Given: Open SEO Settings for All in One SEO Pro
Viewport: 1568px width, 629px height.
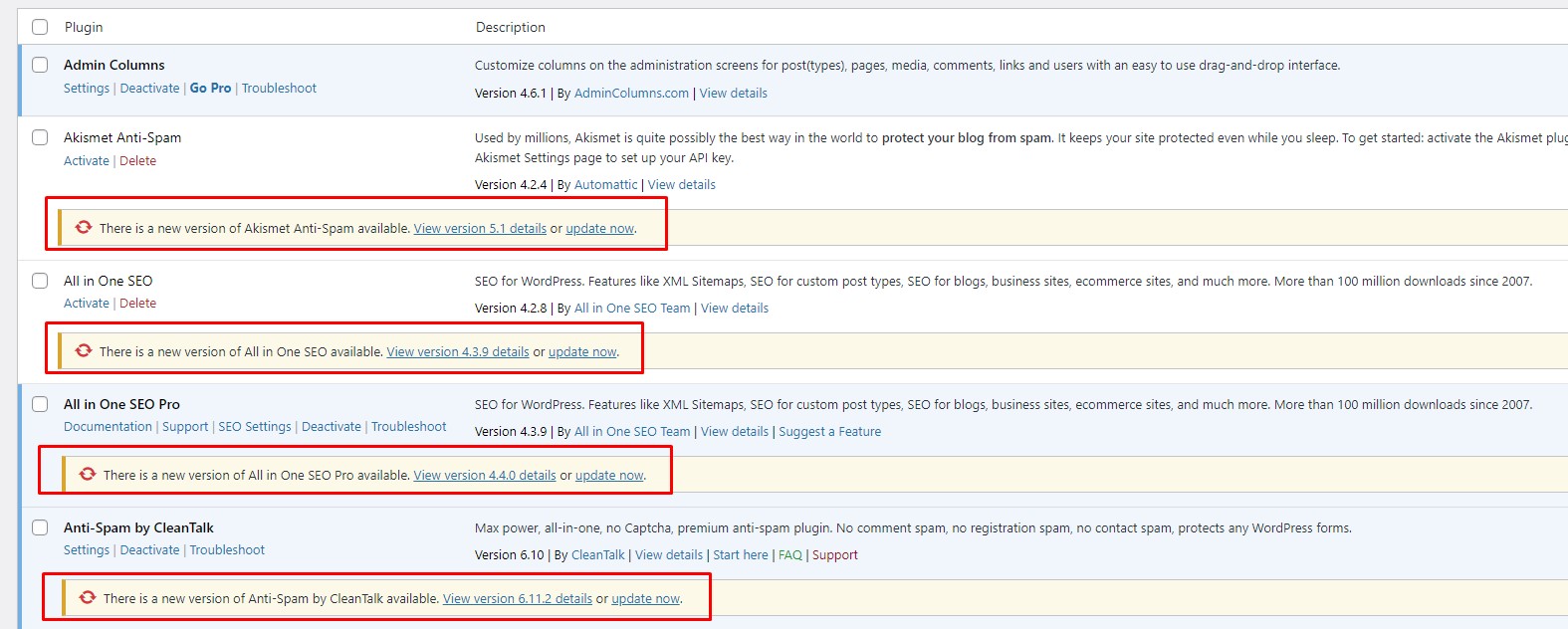Looking at the screenshot, I should [255, 426].
